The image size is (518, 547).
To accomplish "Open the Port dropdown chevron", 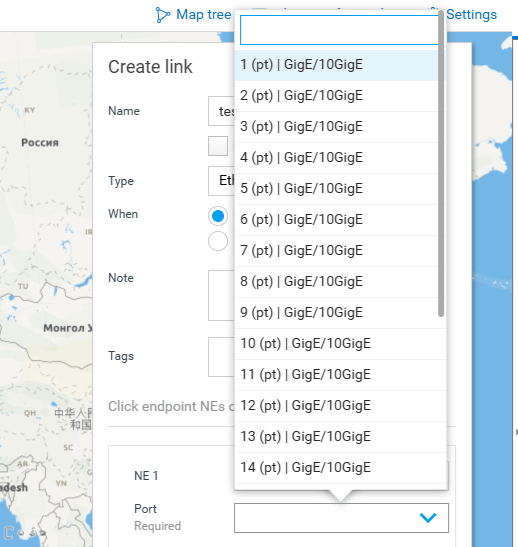I will click(428, 518).
